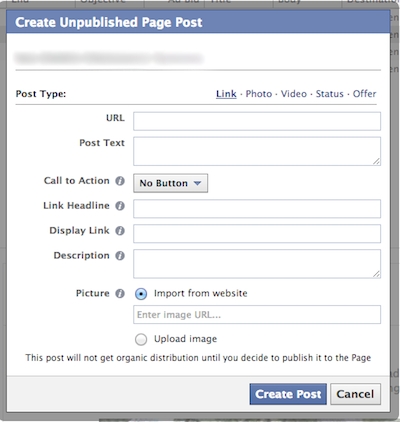Click the Create Post button
This screenshot has width=400, height=422.
pos(288,394)
